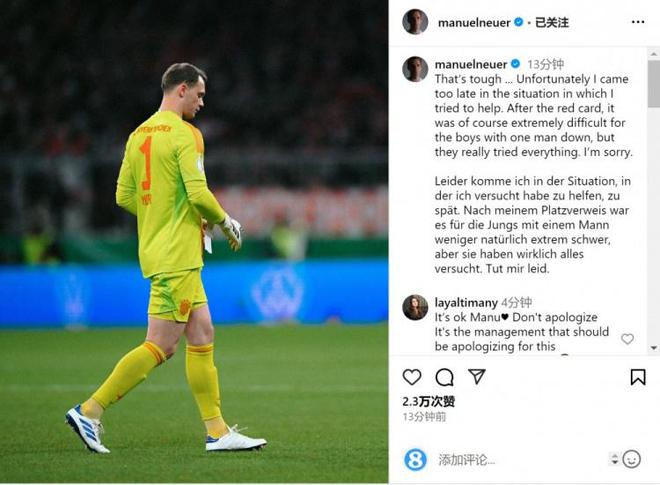Viewport: 660px width, 485px height.
Task: Click the comments scrollbar down arrow
Action: click(x=654, y=348)
